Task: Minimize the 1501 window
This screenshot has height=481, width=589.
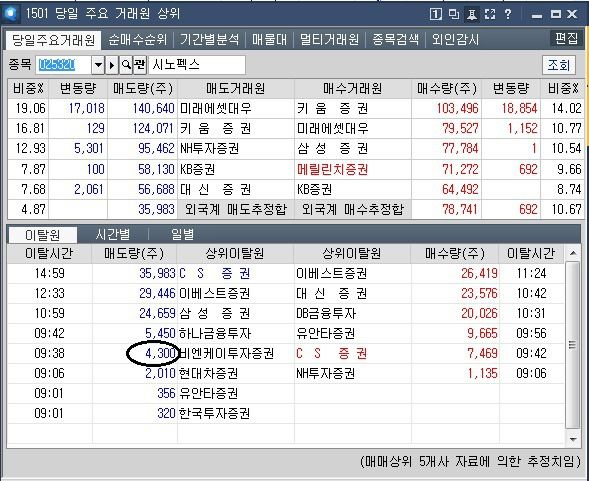Action: point(537,15)
